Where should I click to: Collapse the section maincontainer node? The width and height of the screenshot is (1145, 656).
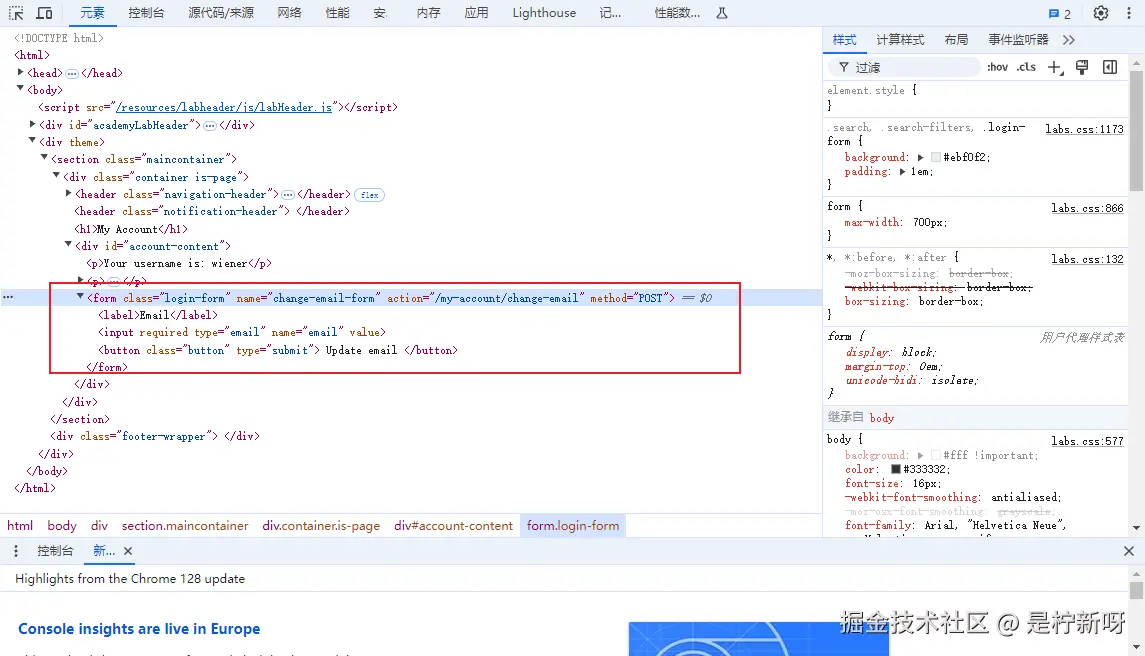coord(44,158)
